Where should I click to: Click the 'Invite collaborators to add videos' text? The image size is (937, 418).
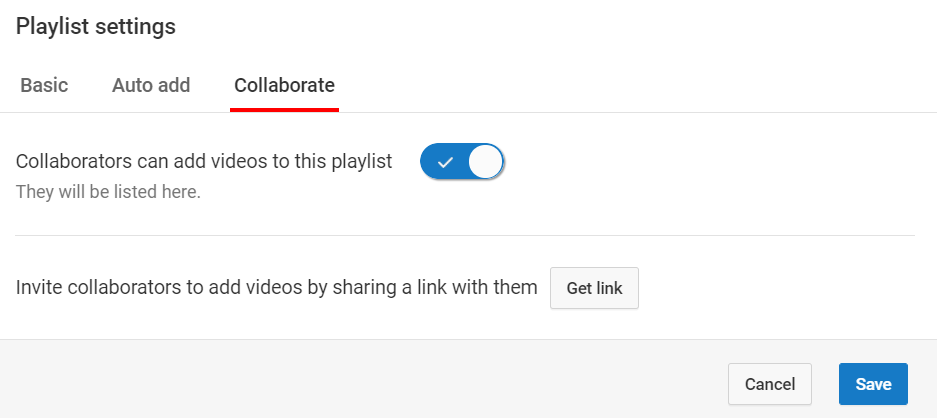point(277,288)
